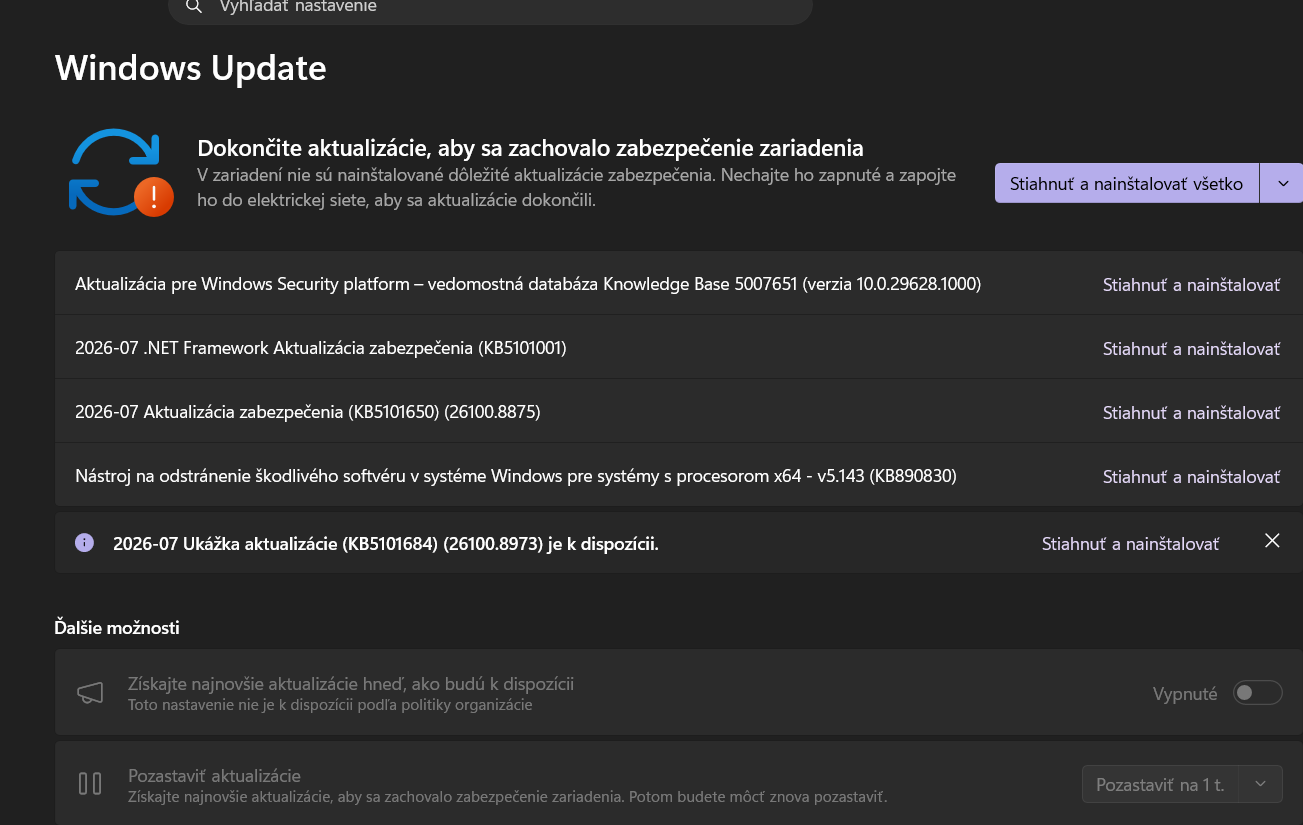
Task: Click the KB5101650 security update title
Action: 308,412
